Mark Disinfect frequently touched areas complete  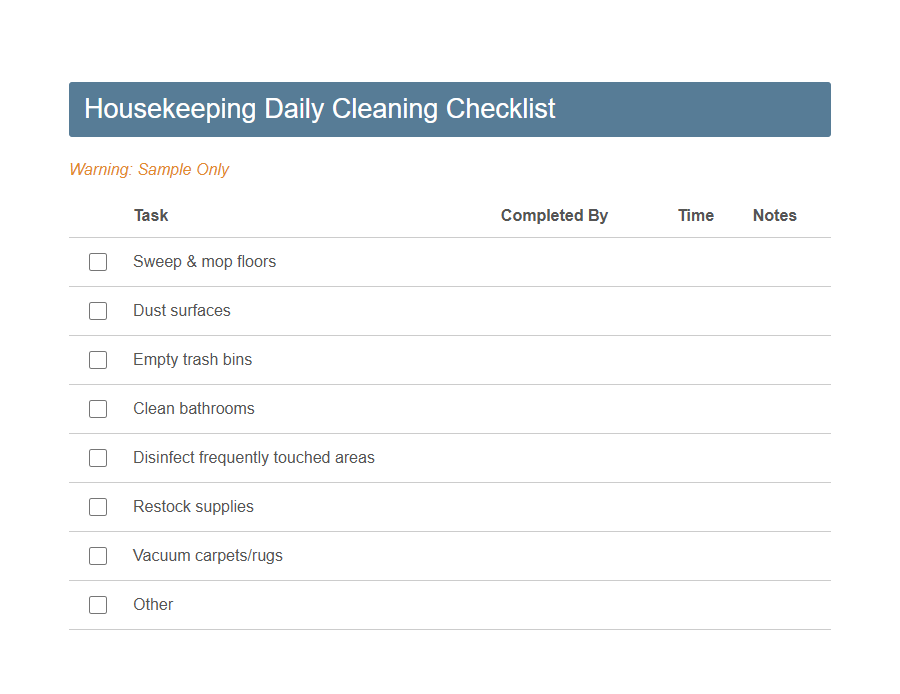[97, 457]
